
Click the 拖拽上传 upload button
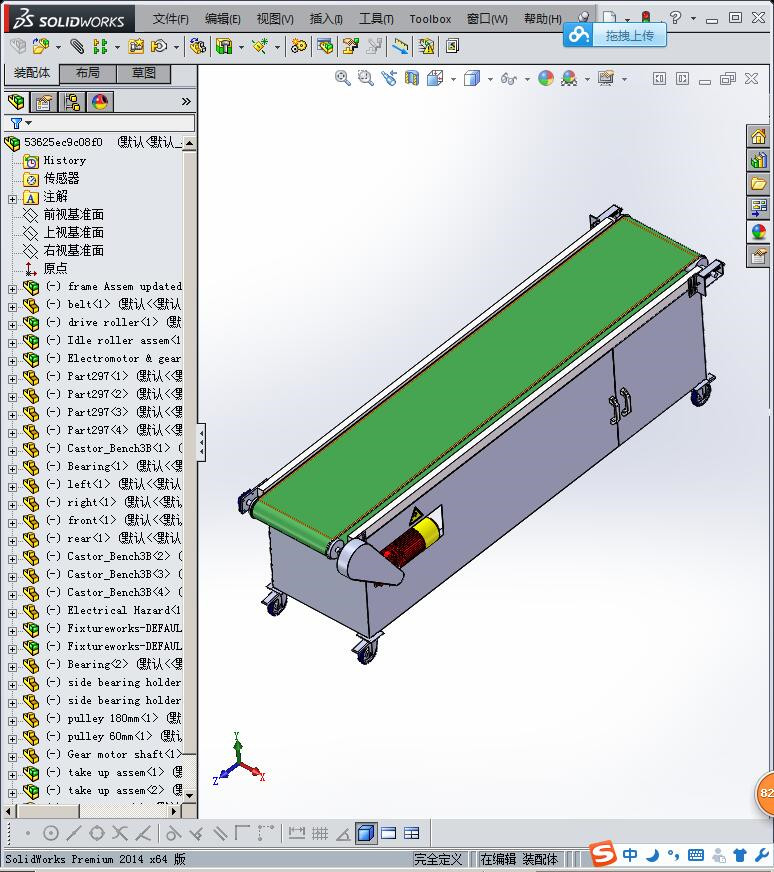pyautogui.click(x=629, y=36)
